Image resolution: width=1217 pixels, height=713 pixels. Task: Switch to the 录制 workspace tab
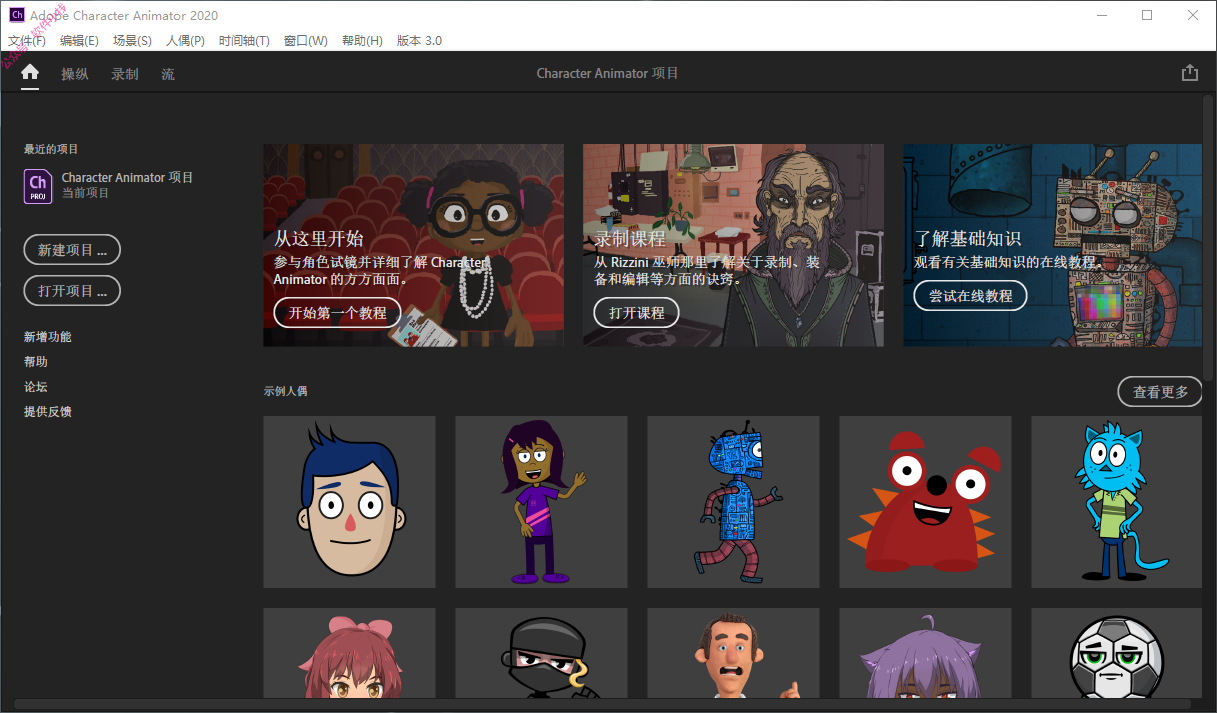coord(125,74)
